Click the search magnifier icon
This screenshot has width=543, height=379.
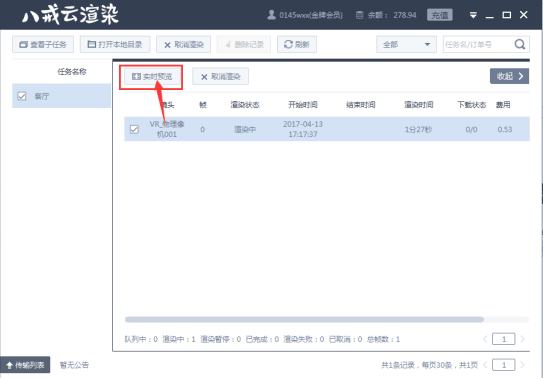pos(519,44)
